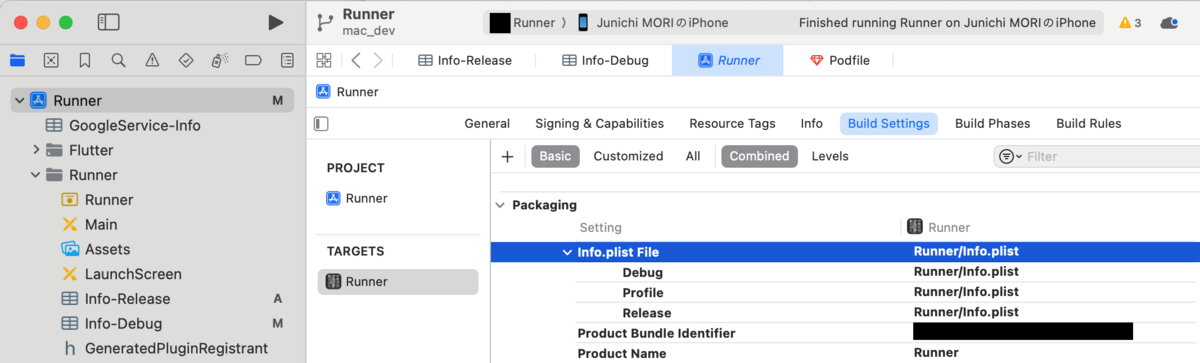Select GeneratedPluginRegistrant header file
Viewport: 1200px width, 363px height.
coord(176,349)
